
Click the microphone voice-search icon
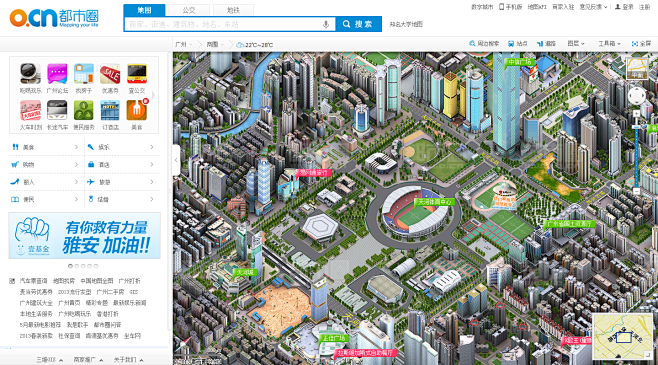coord(326,24)
